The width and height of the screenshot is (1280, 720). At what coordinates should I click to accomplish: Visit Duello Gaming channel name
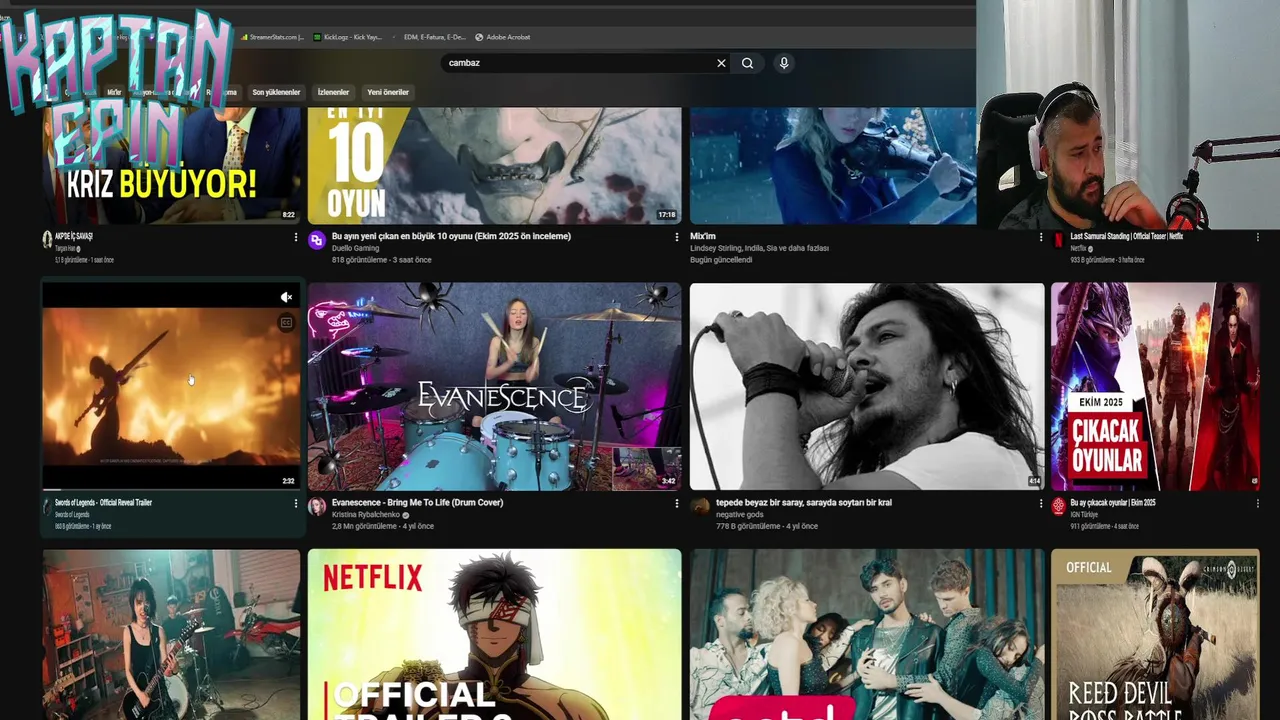(x=355, y=248)
